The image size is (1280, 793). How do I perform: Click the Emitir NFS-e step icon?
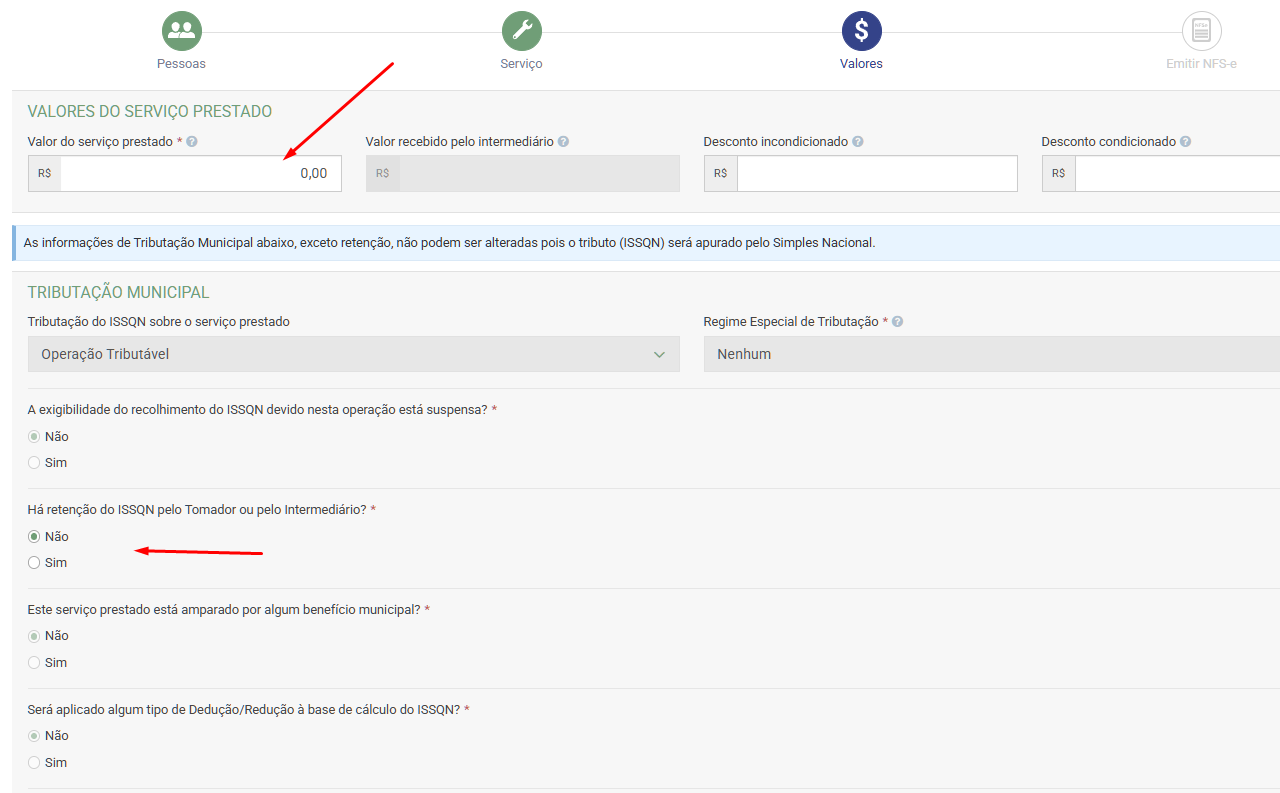click(1201, 31)
